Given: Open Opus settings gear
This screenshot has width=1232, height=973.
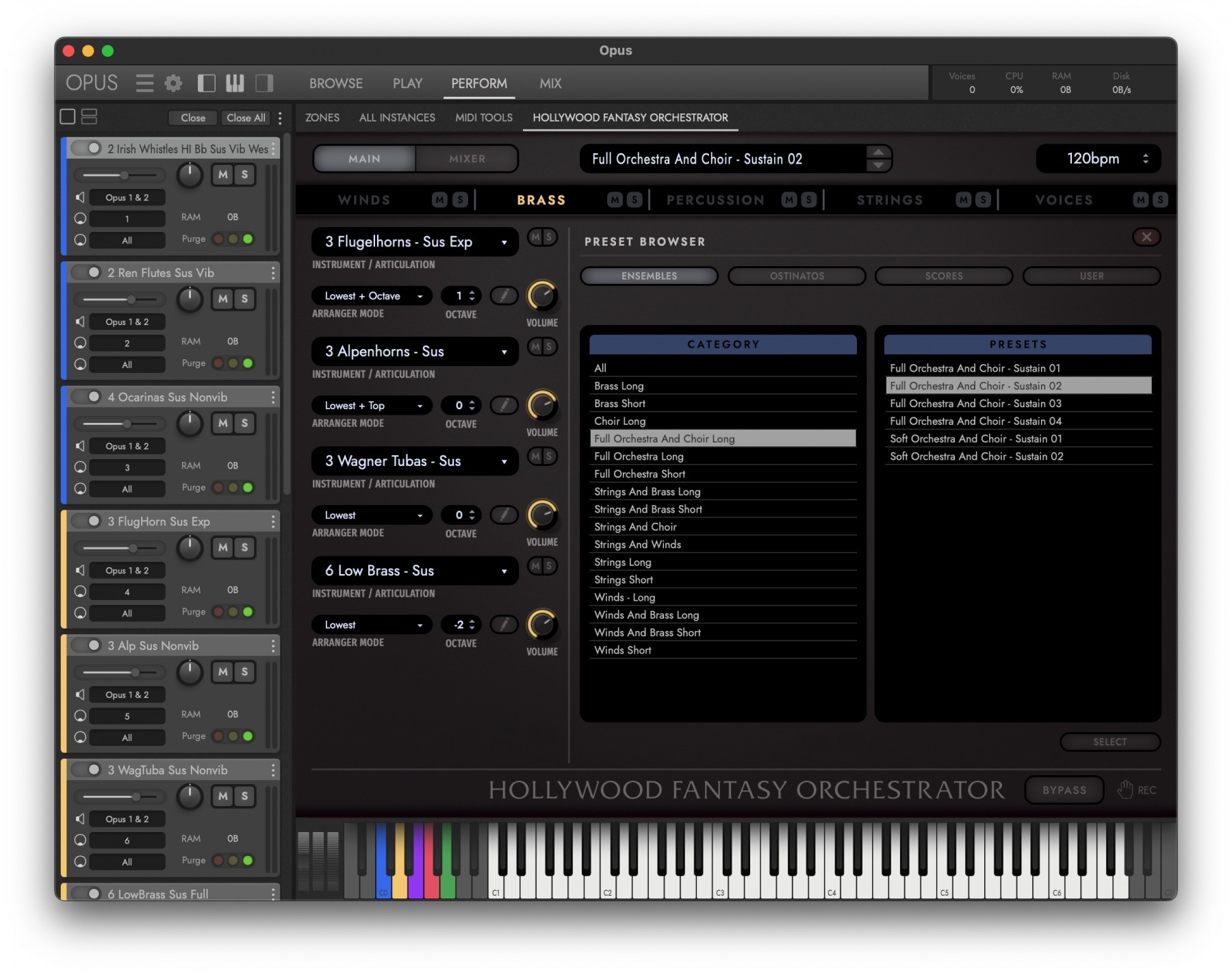Looking at the screenshot, I should tap(174, 83).
